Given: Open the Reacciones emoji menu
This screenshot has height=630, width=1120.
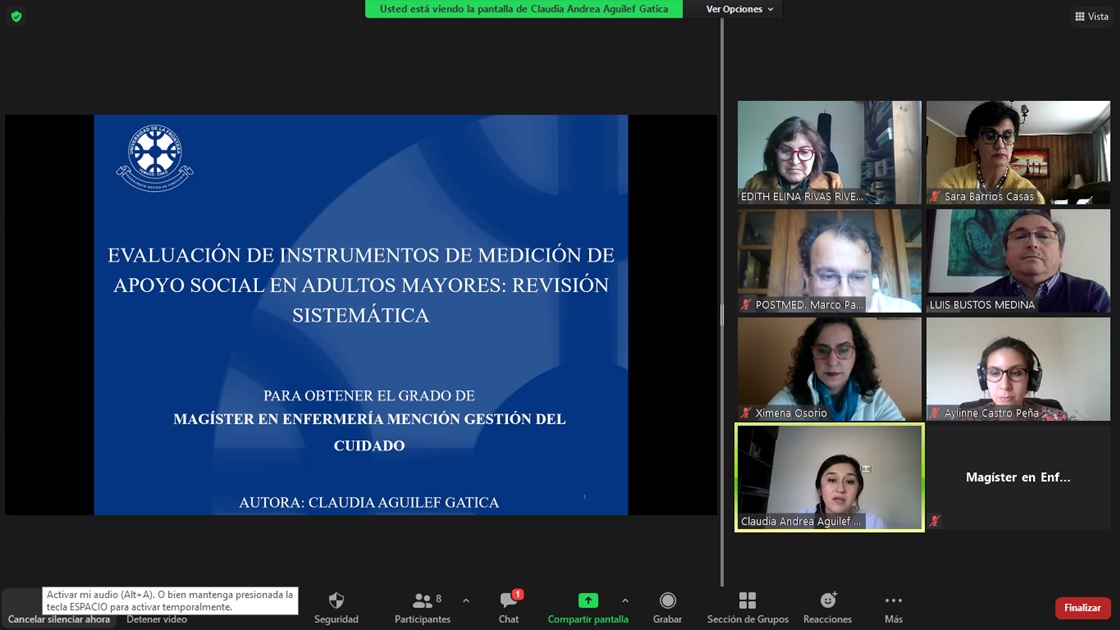Looking at the screenshot, I should 827,608.
